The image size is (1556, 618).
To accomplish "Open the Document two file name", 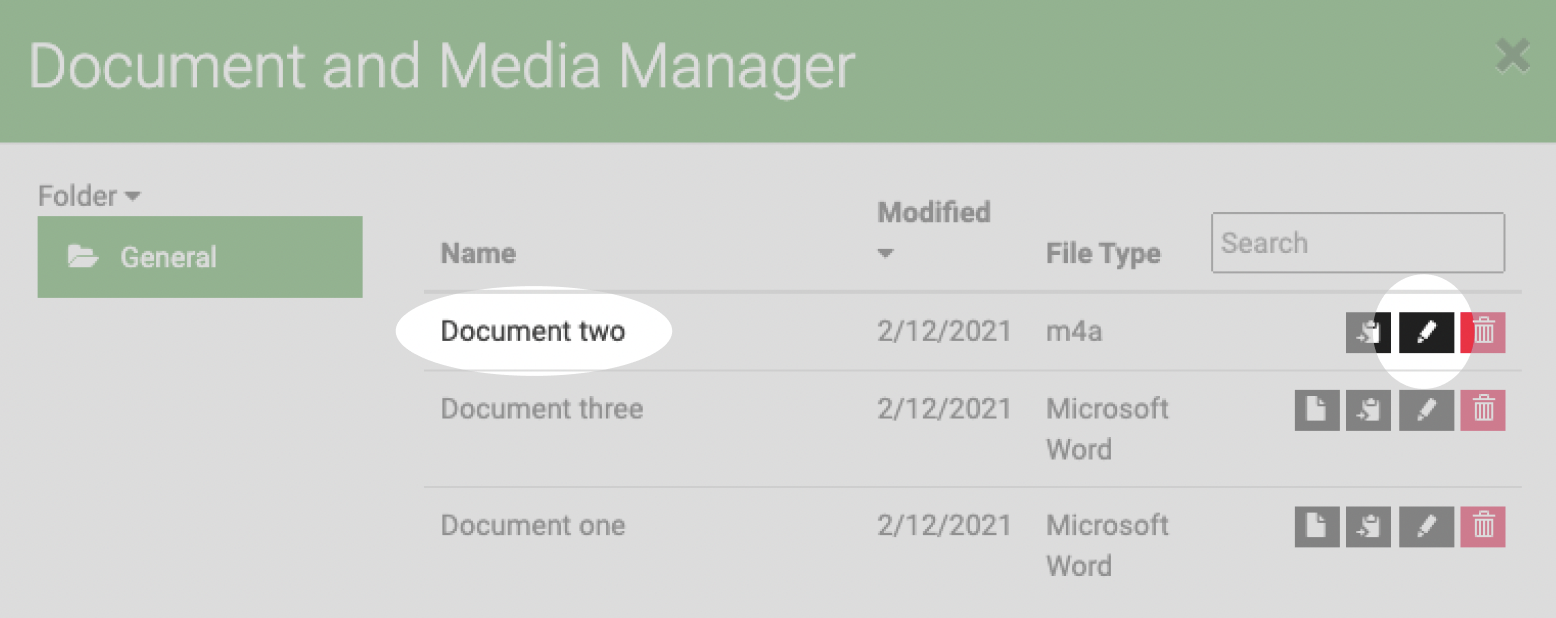I will click(x=533, y=331).
